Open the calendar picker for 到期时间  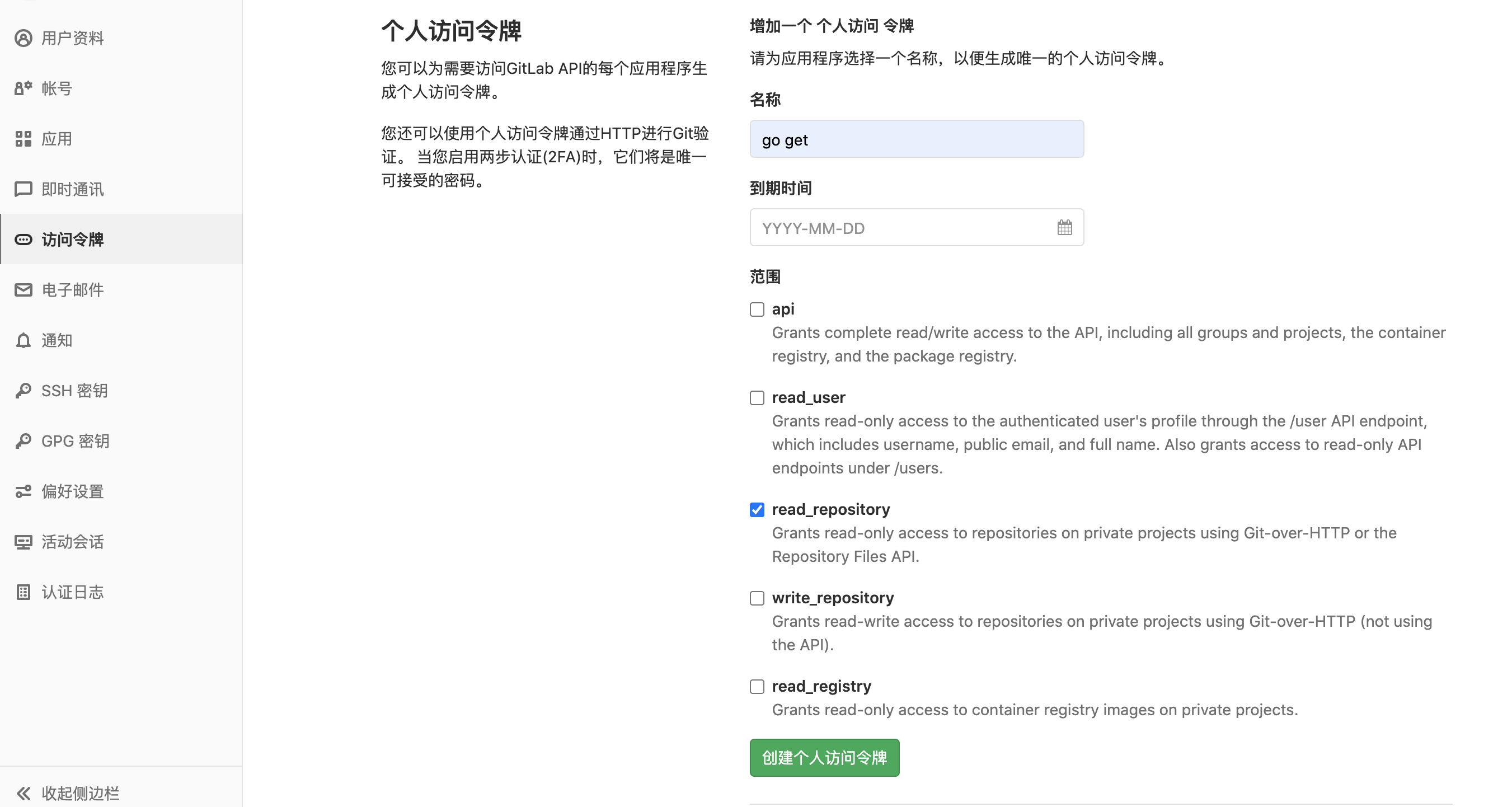1065,228
